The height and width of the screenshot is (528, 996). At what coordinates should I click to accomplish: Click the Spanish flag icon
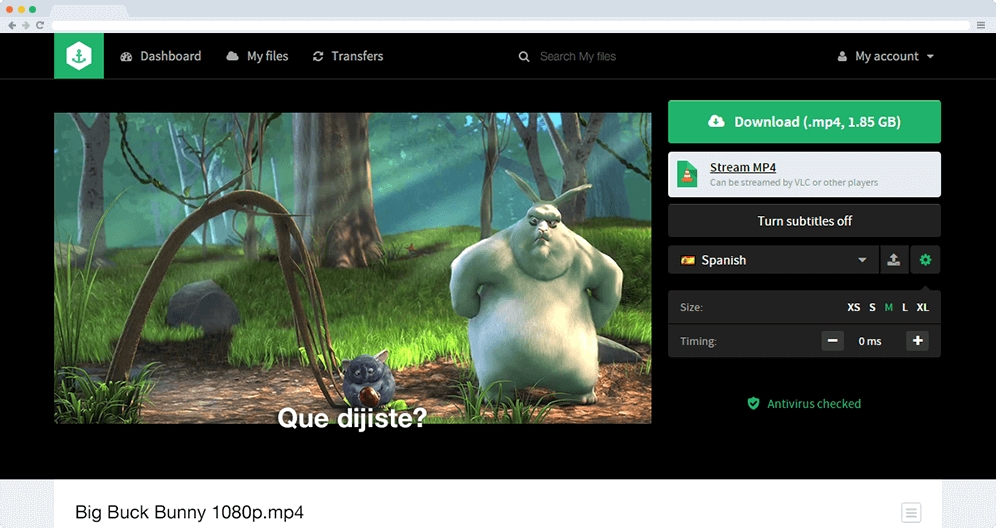687,260
